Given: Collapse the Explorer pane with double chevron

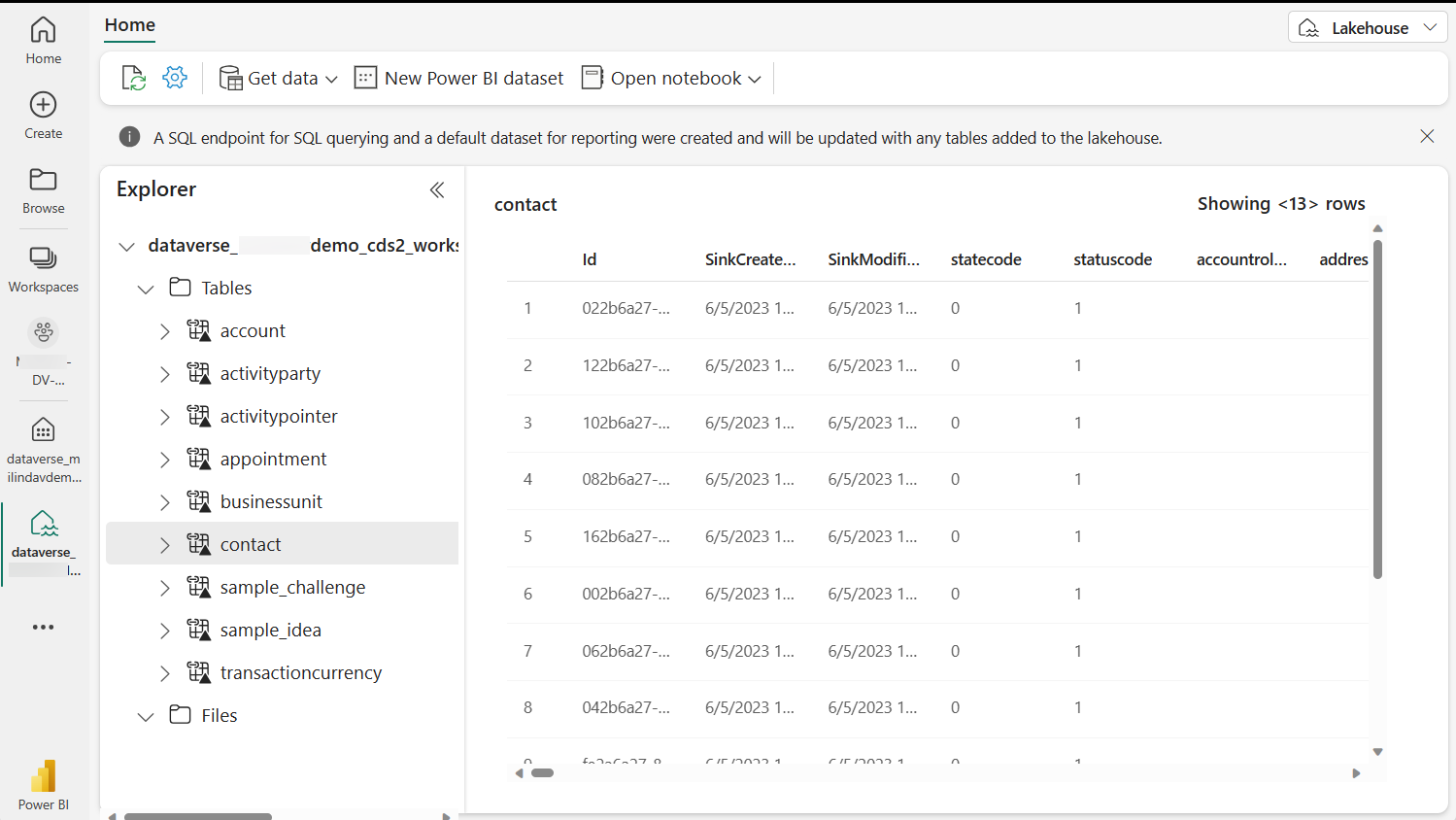Looking at the screenshot, I should pos(437,189).
